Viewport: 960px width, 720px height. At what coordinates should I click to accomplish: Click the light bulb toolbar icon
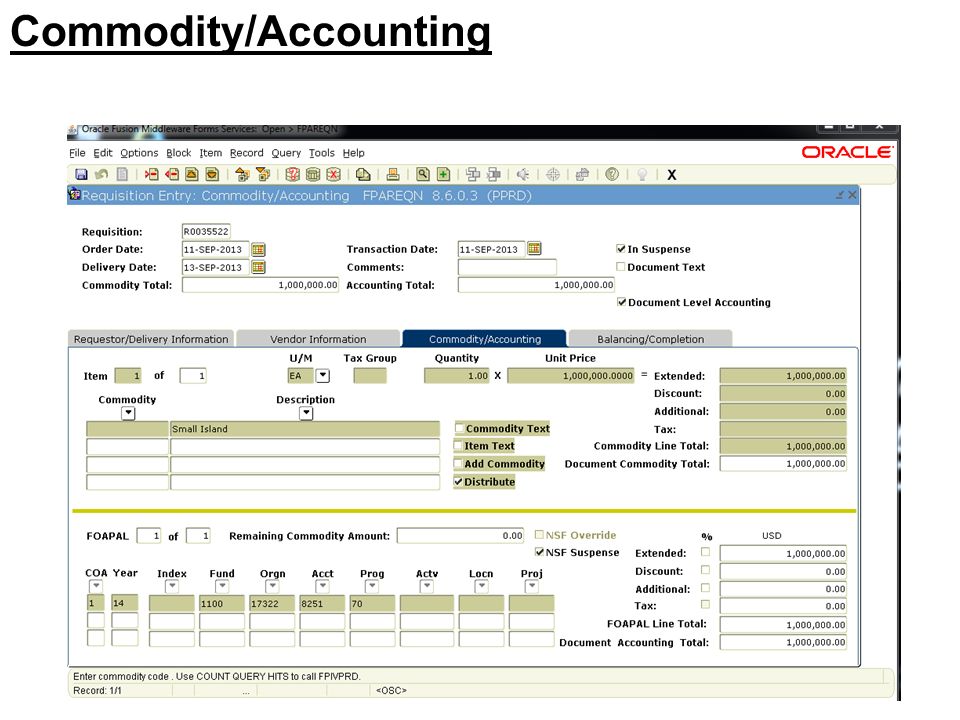coord(642,174)
